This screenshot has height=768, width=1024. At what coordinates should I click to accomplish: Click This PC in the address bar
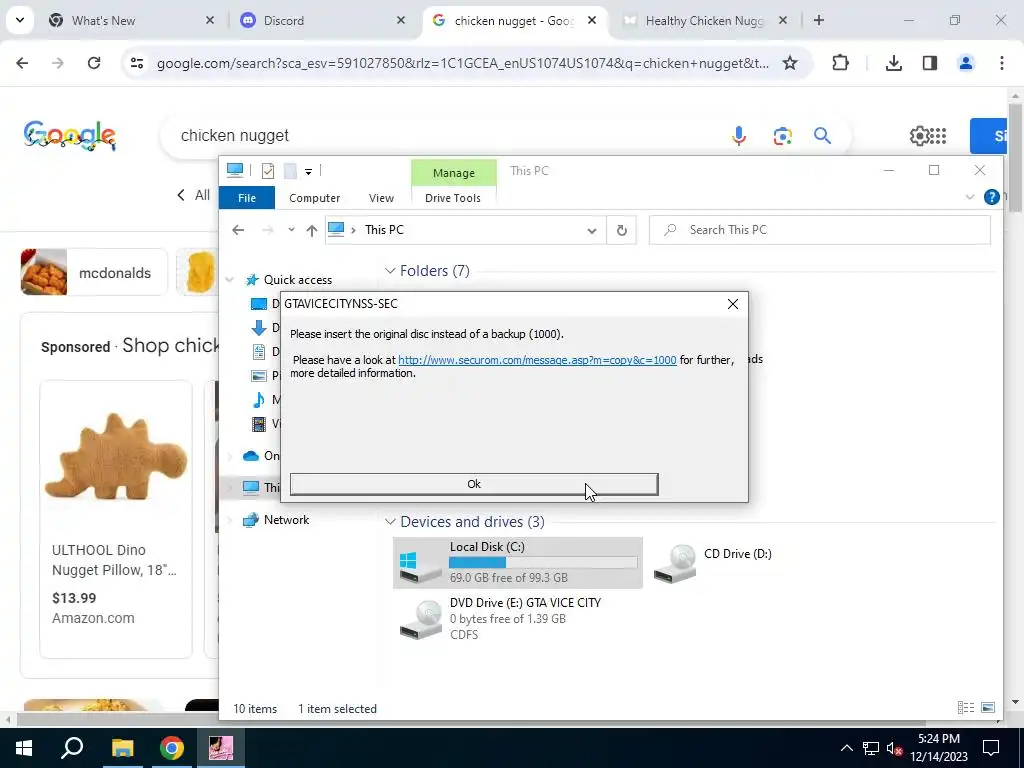click(x=384, y=230)
